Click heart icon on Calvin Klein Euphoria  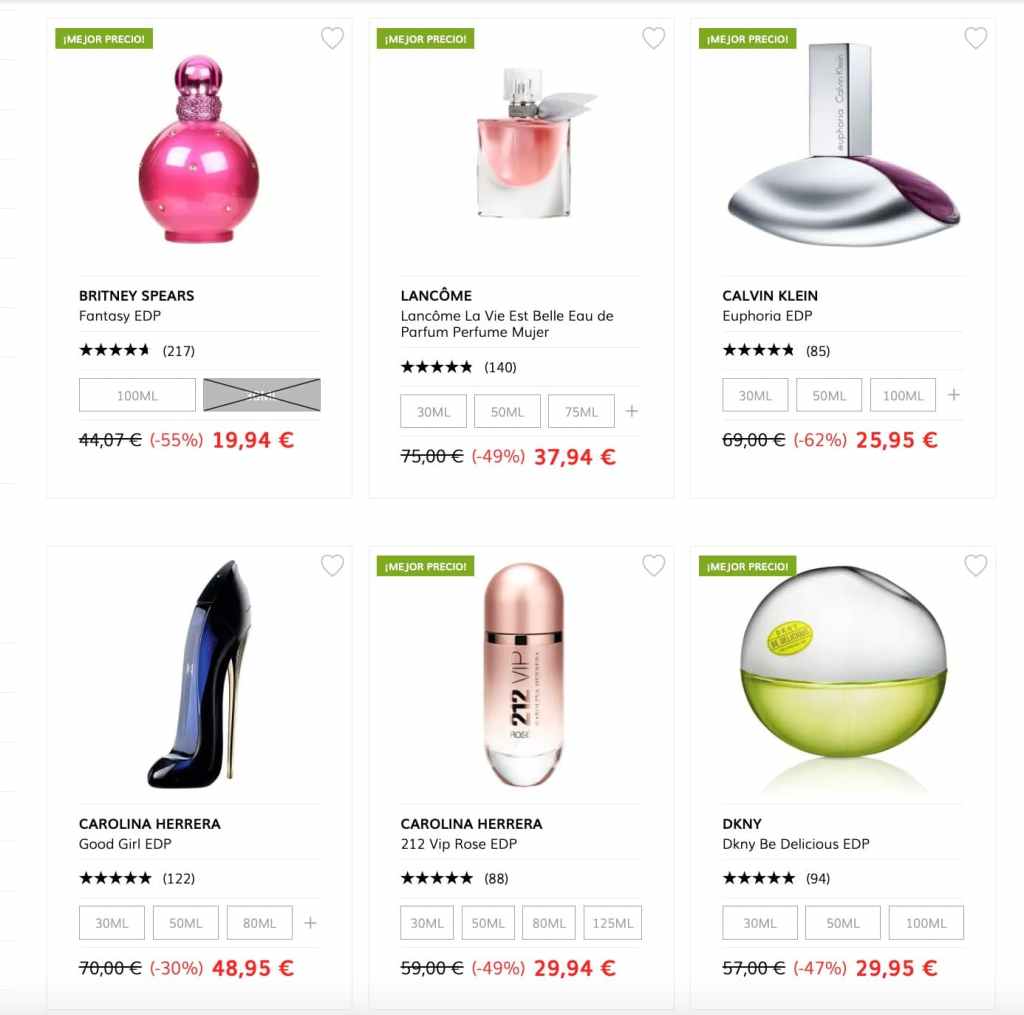pyautogui.click(x=976, y=38)
